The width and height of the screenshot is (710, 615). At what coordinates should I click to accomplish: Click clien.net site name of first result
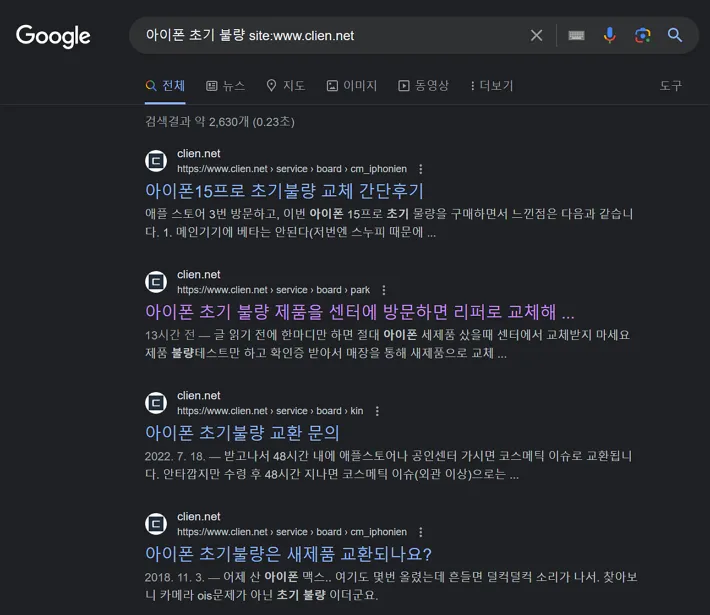pos(199,154)
